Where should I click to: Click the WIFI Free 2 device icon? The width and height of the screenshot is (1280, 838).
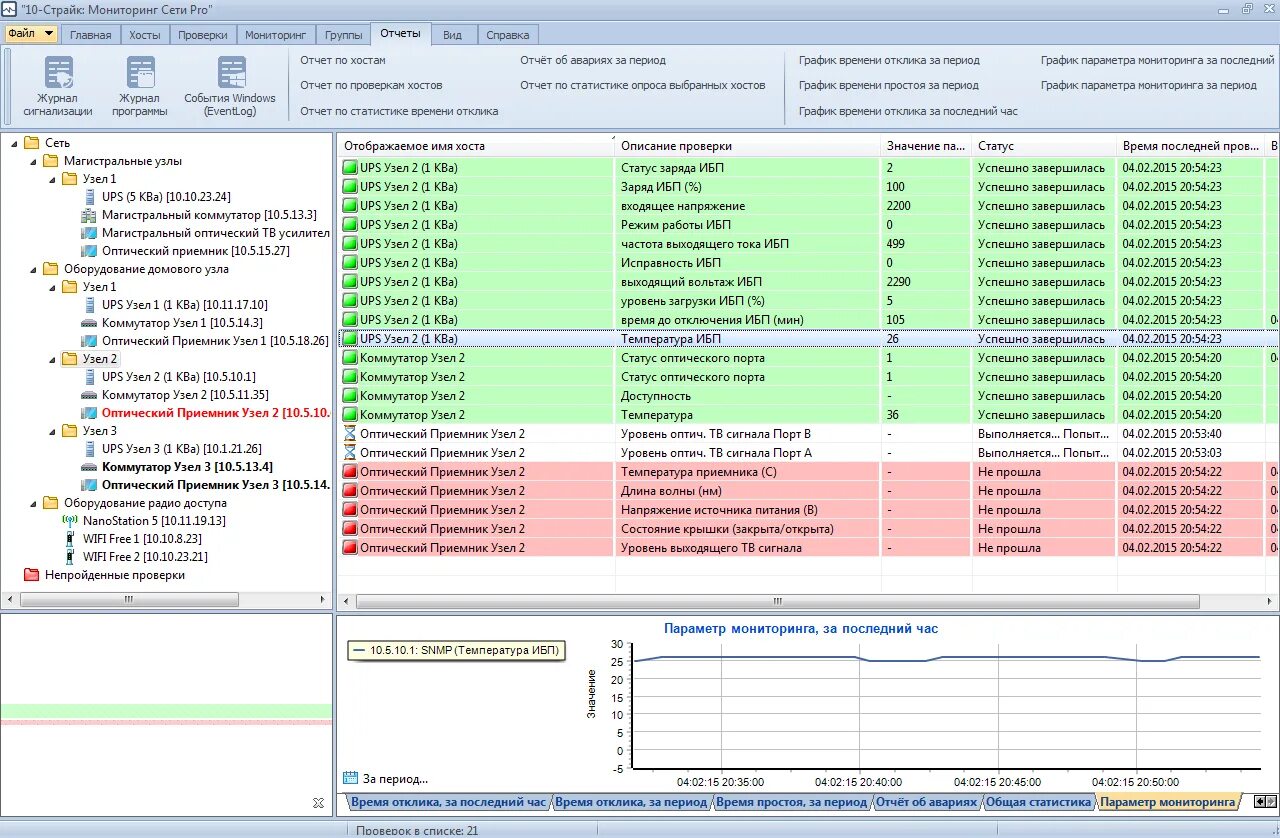point(70,557)
